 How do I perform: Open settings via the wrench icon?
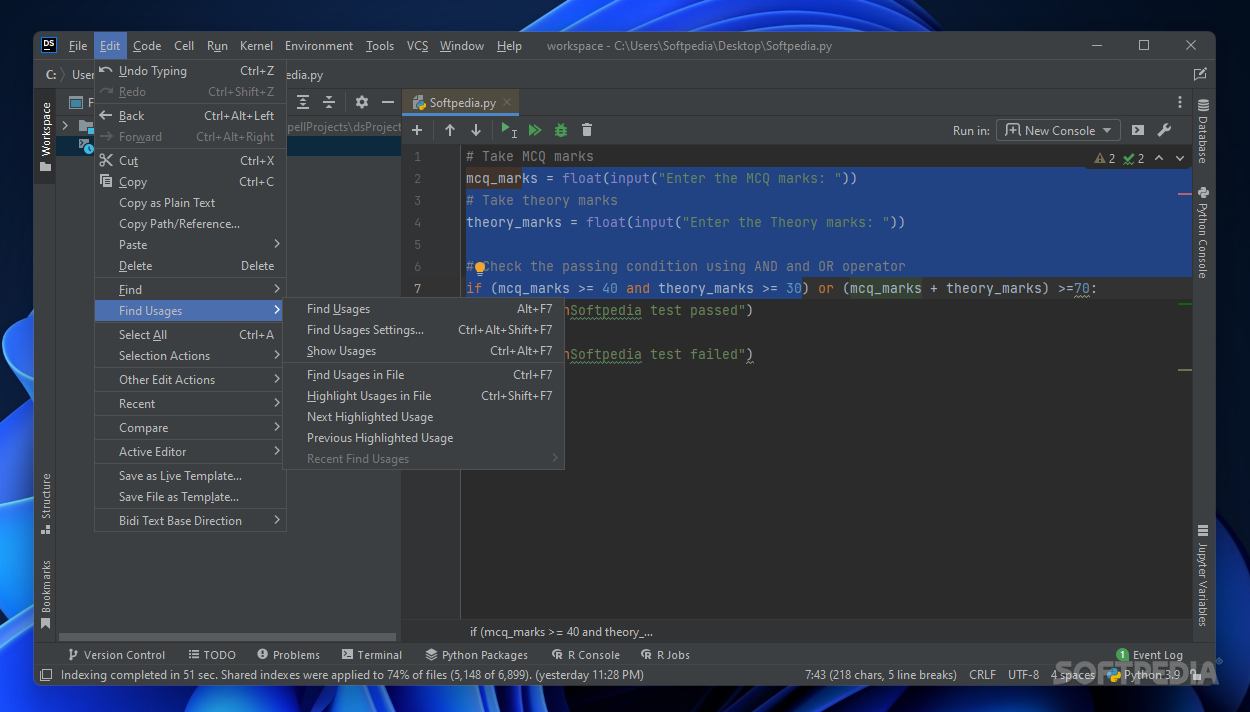(1164, 131)
